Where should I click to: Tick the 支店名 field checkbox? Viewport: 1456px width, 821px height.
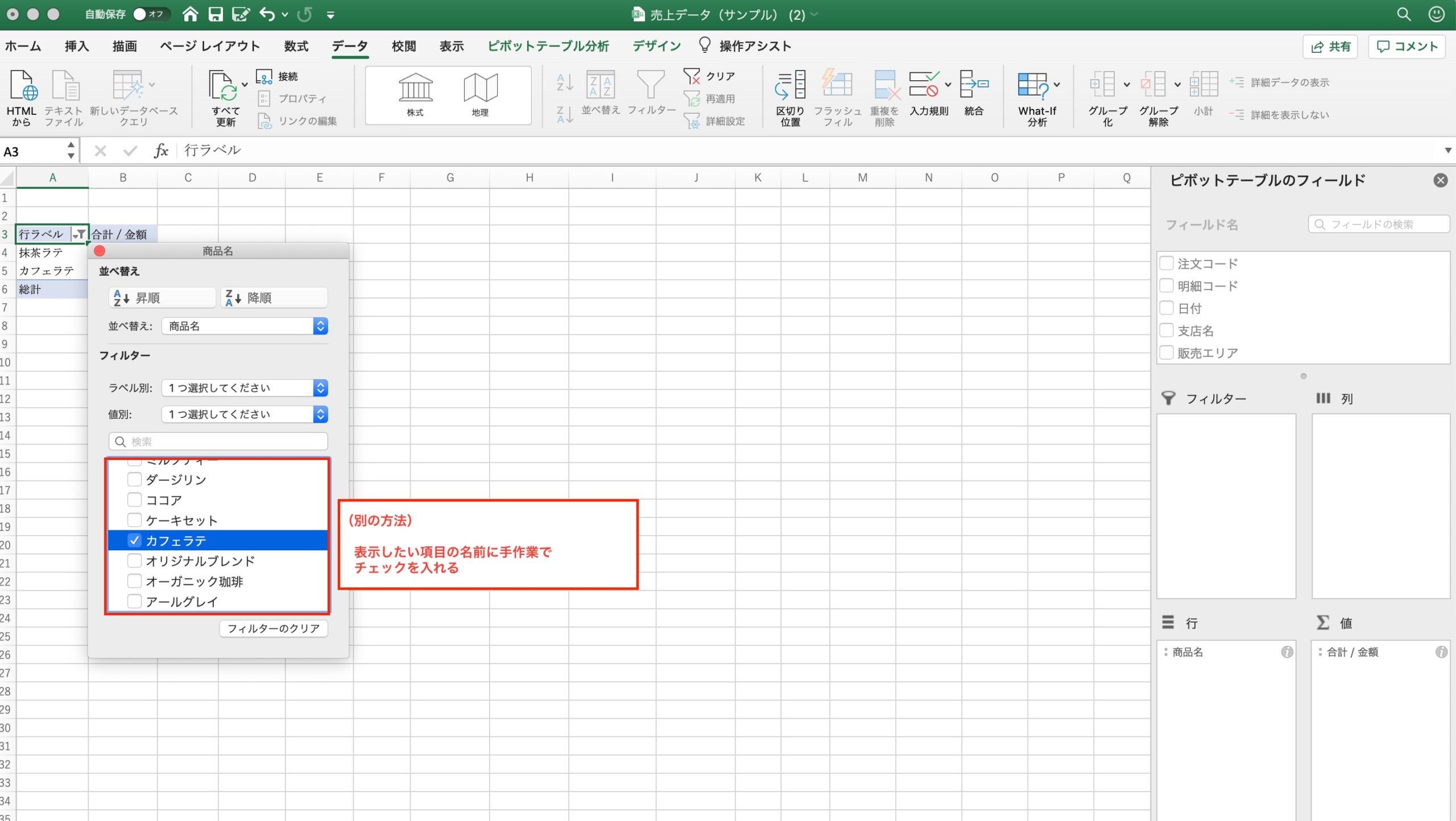(x=1167, y=330)
